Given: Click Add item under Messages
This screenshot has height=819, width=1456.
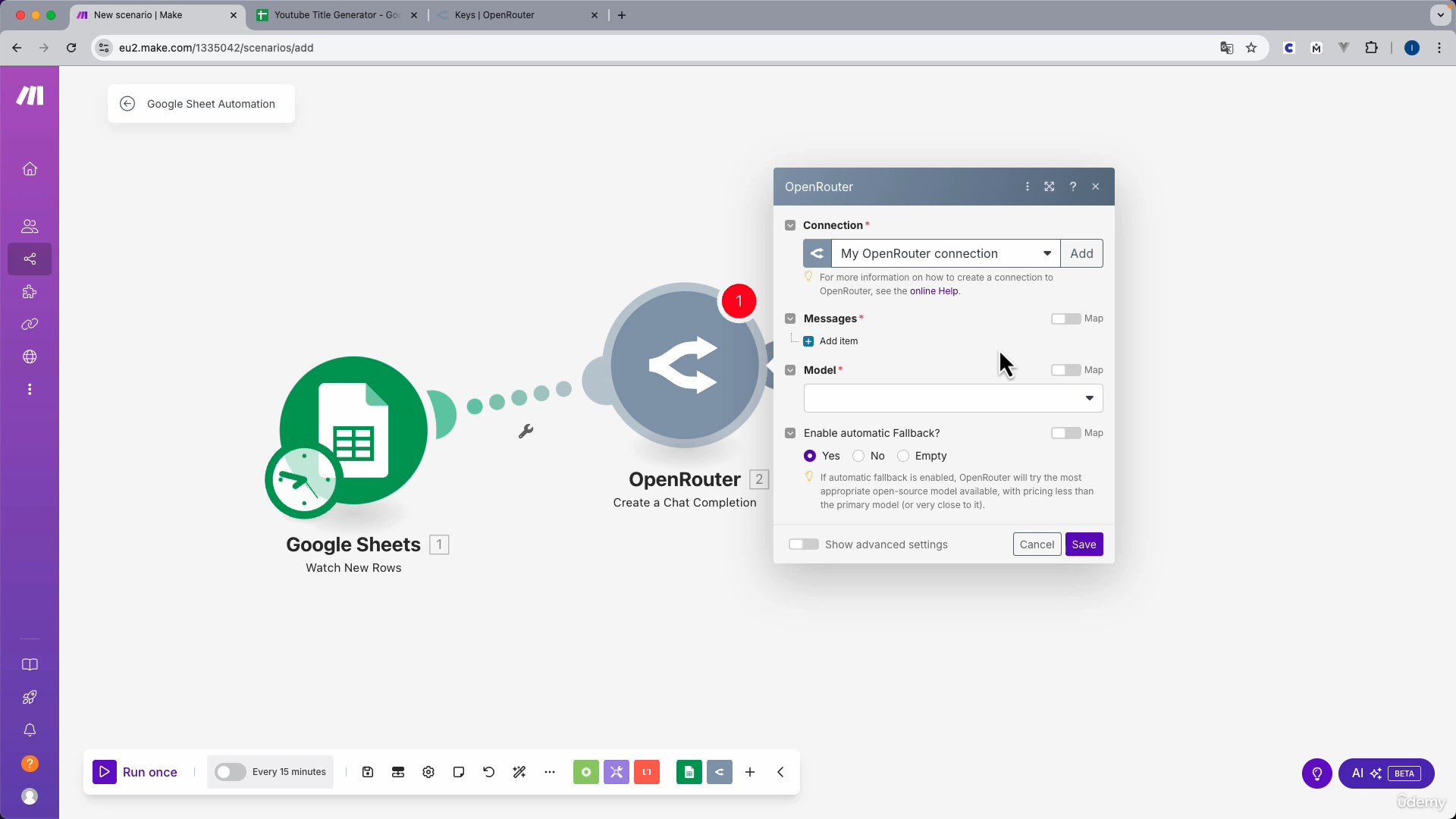Looking at the screenshot, I should click(x=830, y=341).
